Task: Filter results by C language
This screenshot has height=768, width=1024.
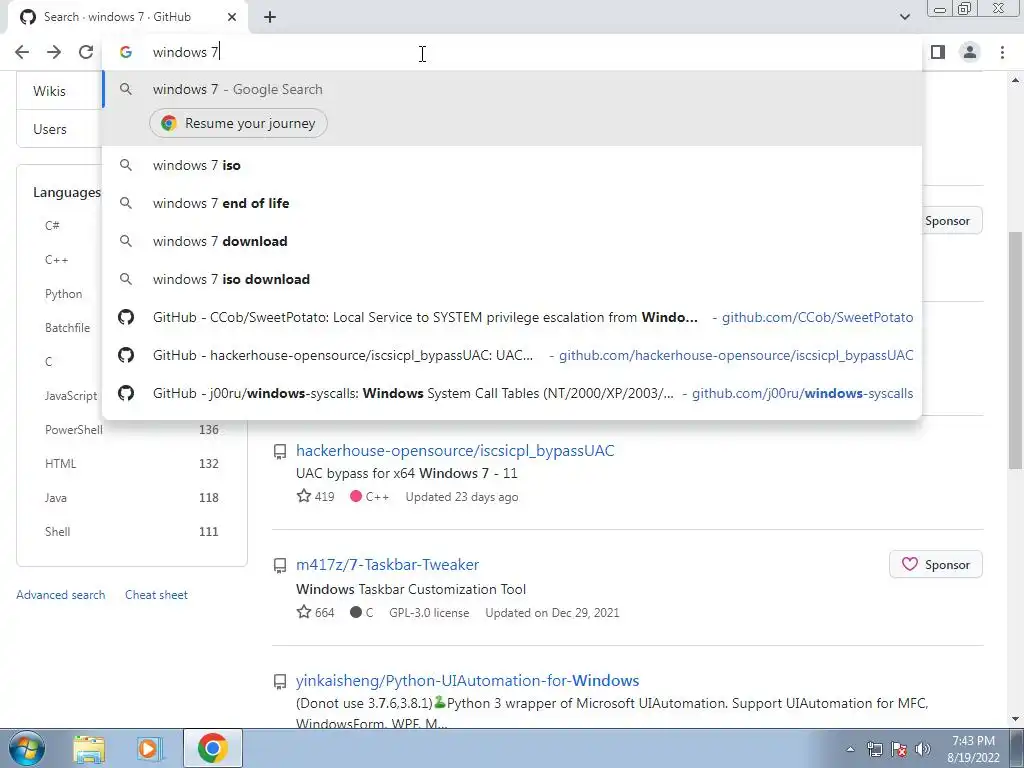Action: [48, 362]
